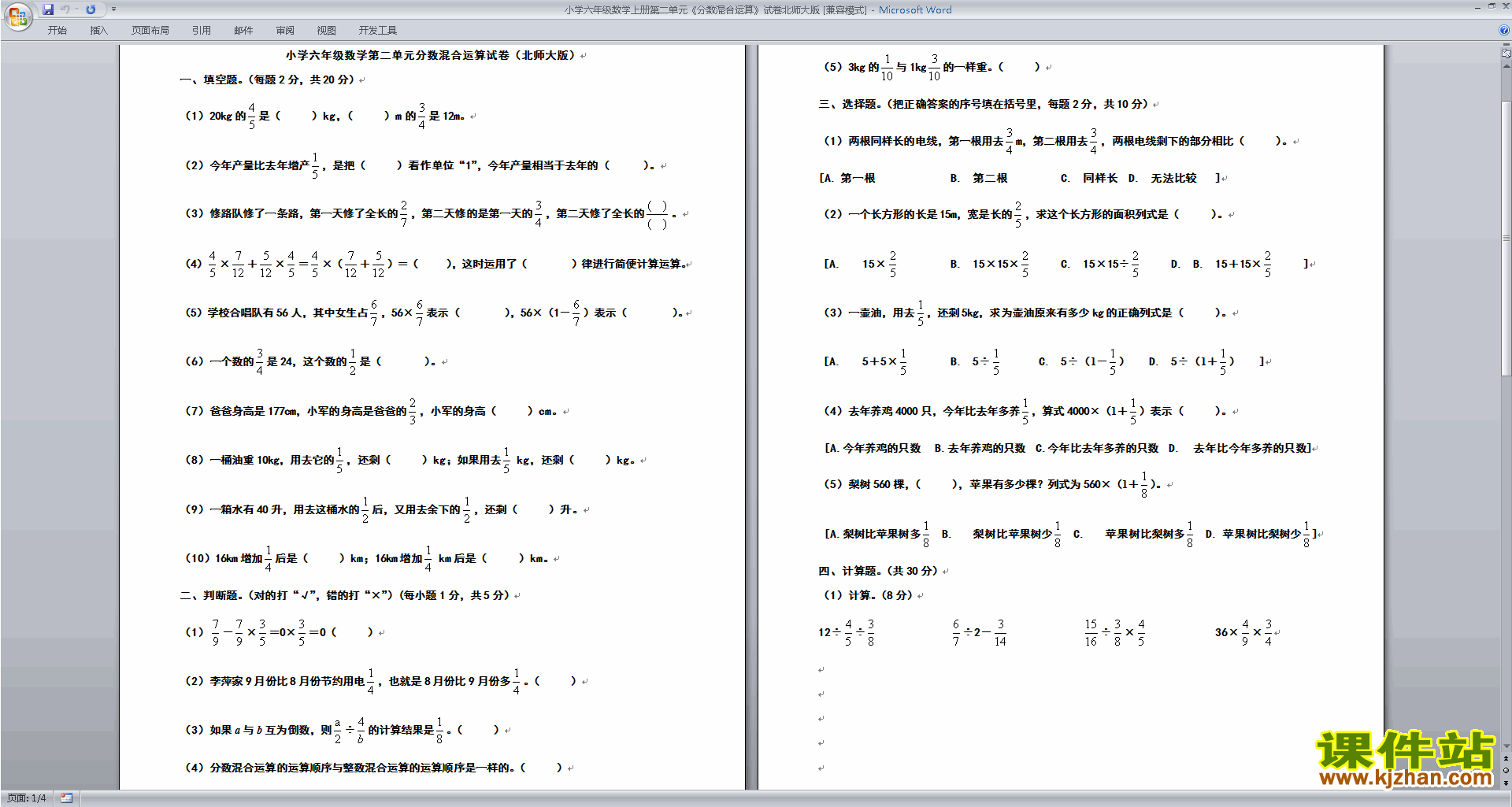Open the 邮件 ribbon tab

(x=243, y=31)
